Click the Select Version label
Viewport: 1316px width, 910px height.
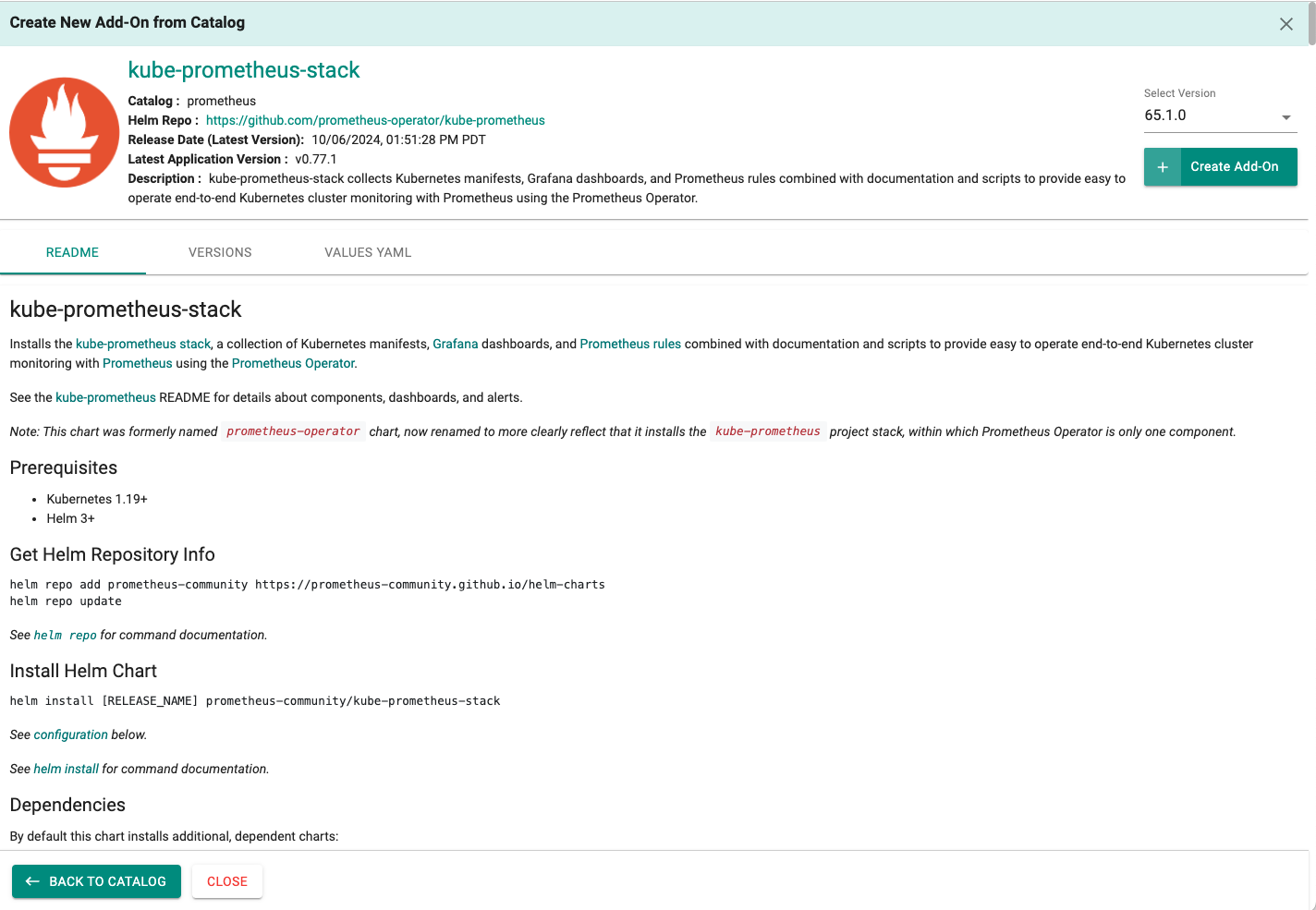point(1180,93)
